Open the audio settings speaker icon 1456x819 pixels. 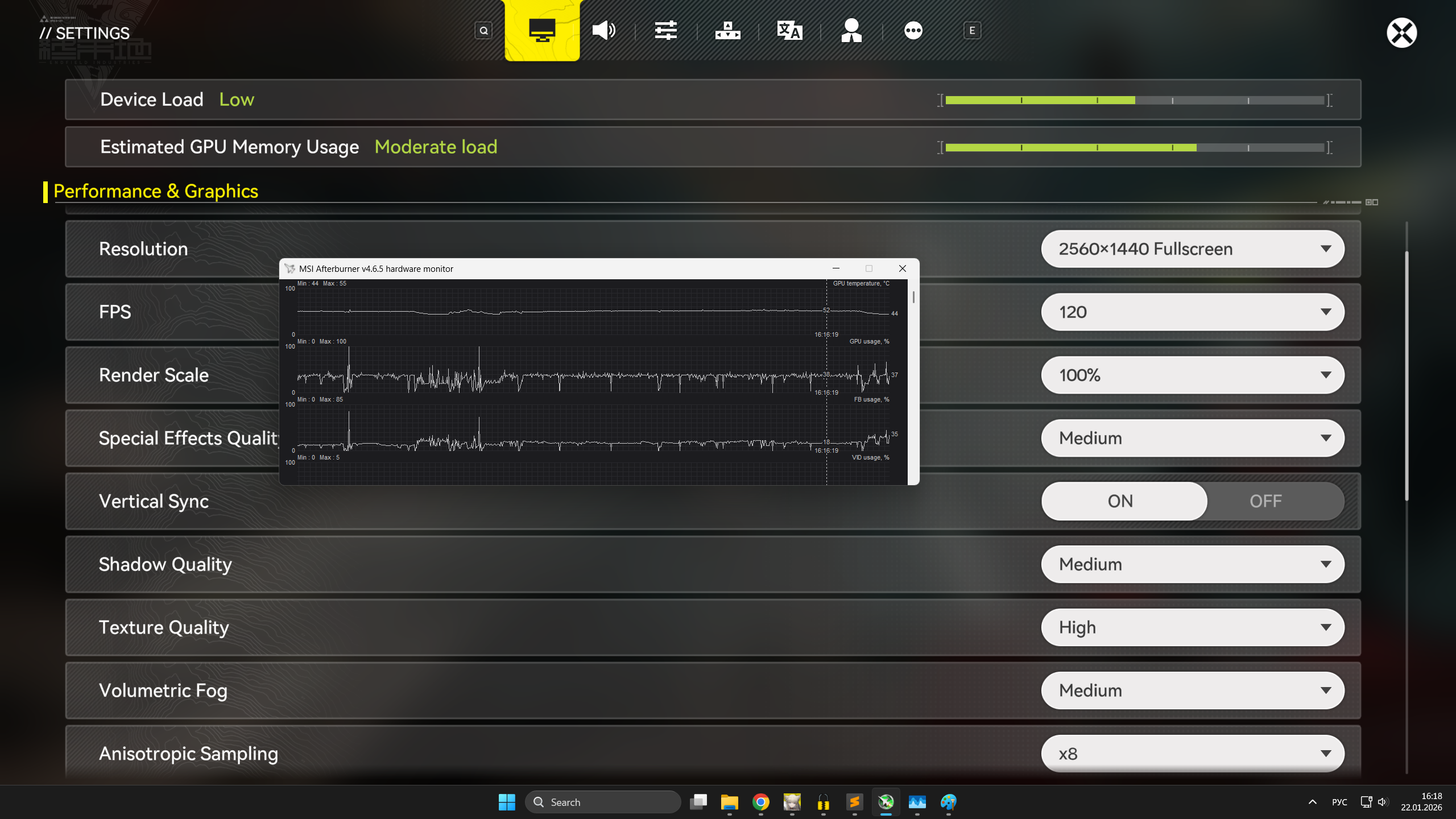603,30
